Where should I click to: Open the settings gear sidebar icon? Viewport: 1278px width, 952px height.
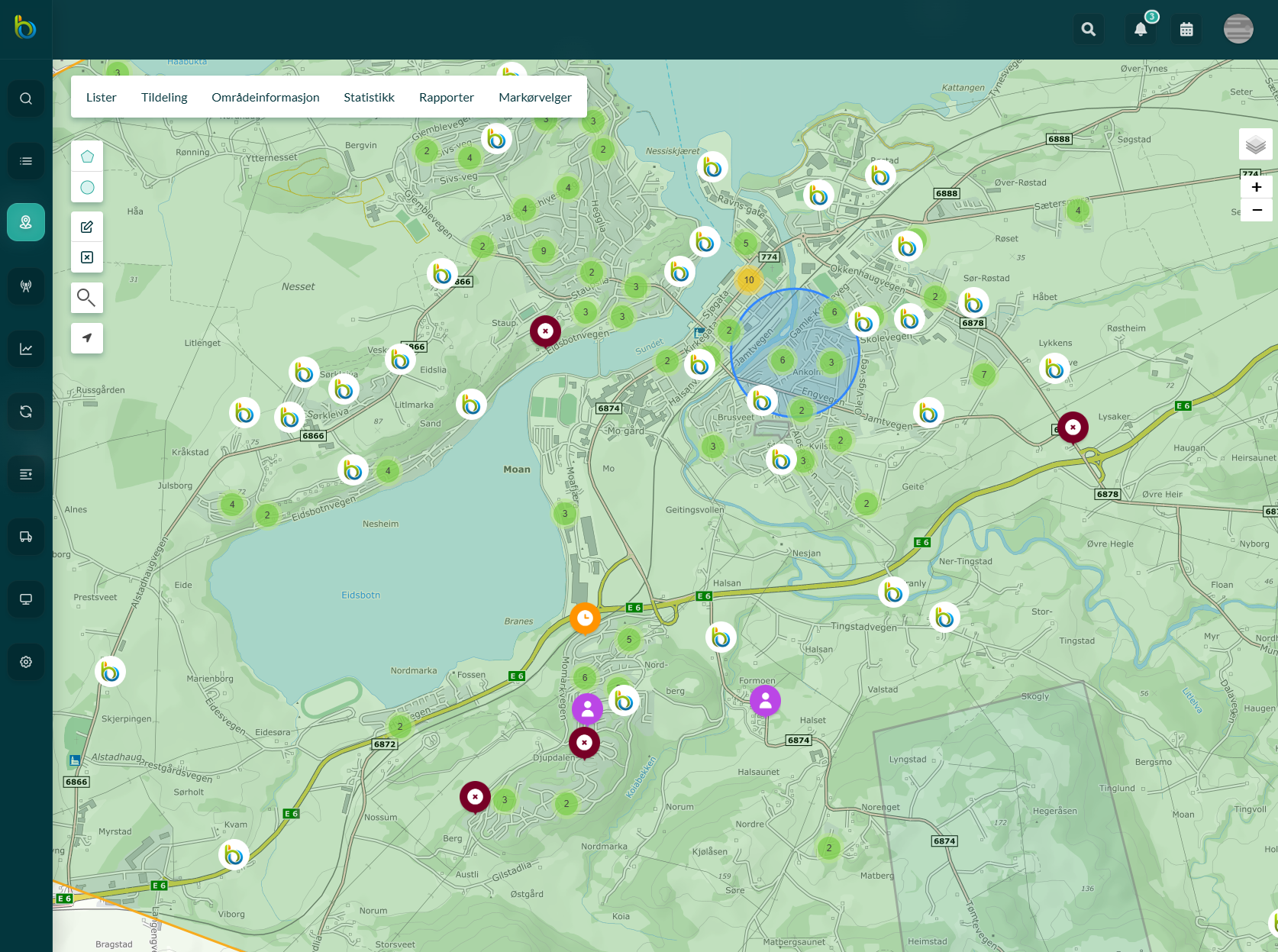[x=26, y=662]
